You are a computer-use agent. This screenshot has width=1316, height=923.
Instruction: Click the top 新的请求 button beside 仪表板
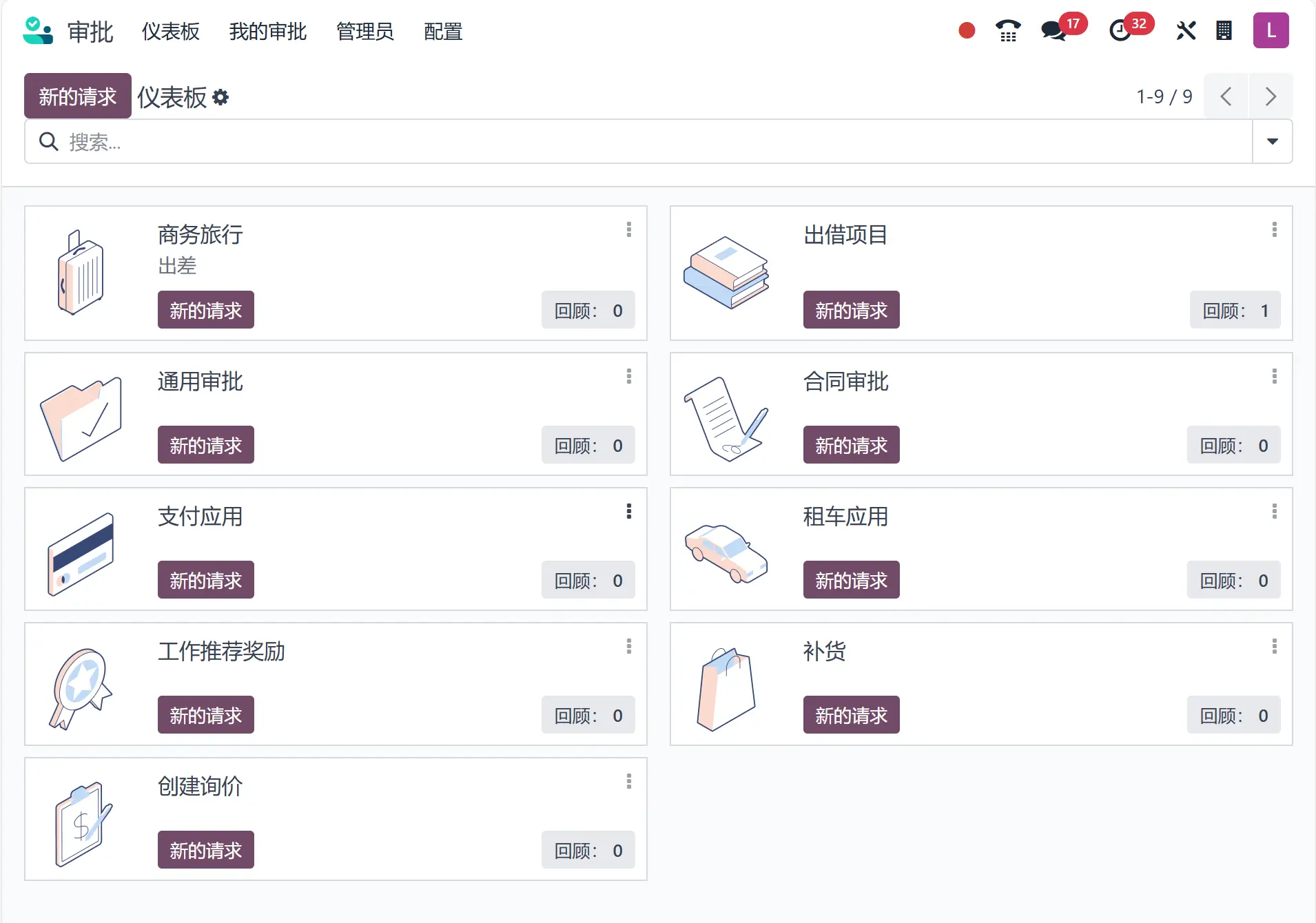[78, 96]
